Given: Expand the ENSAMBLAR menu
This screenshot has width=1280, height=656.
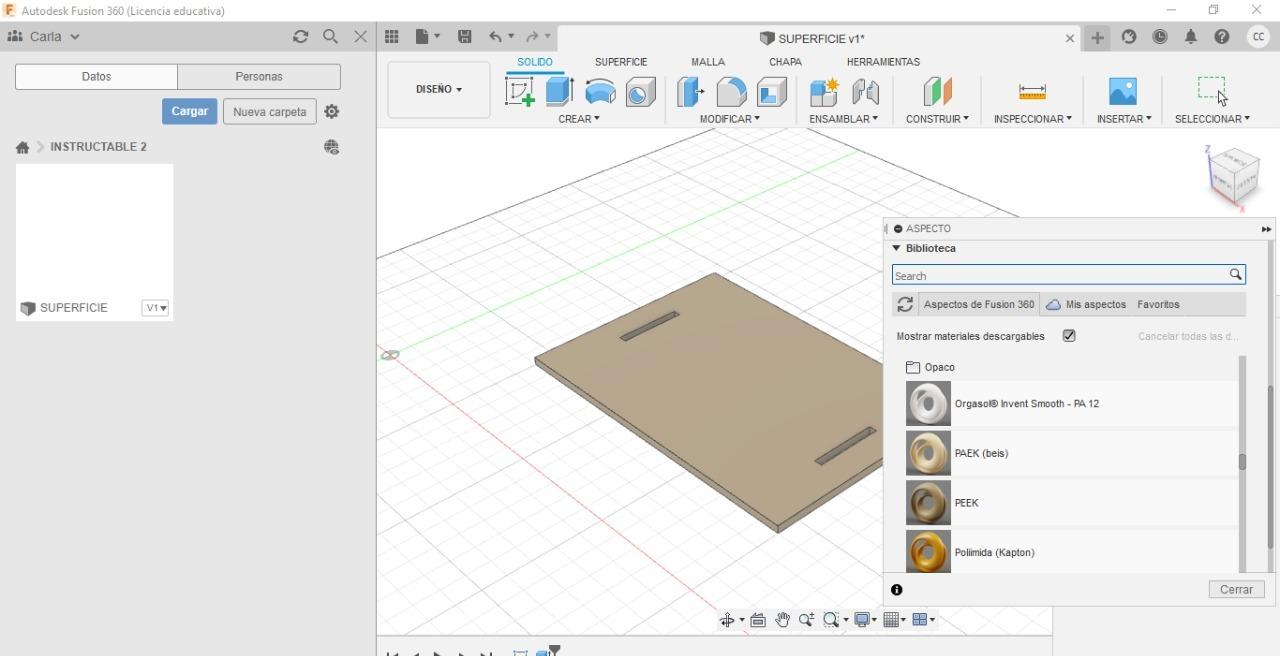Looking at the screenshot, I should tap(844, 119).
